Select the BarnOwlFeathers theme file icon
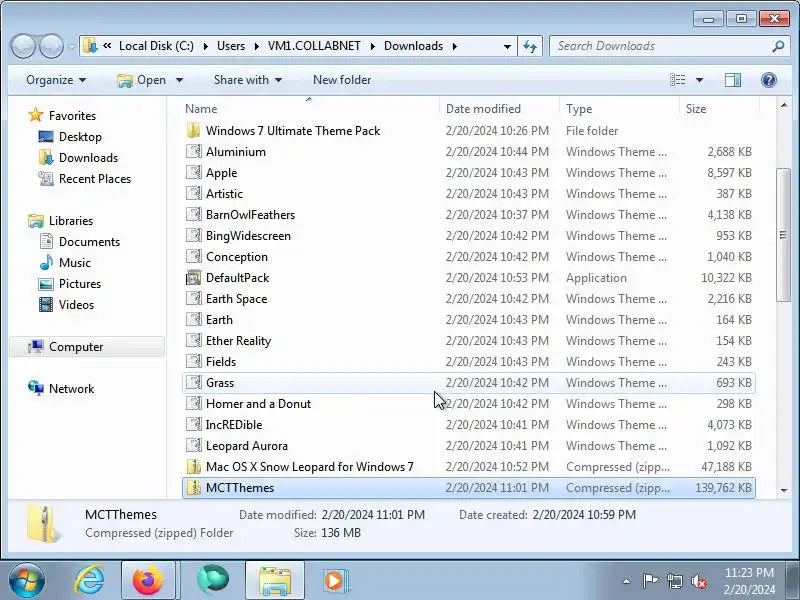Screen dimensions: 800x600 pos(193,214)
